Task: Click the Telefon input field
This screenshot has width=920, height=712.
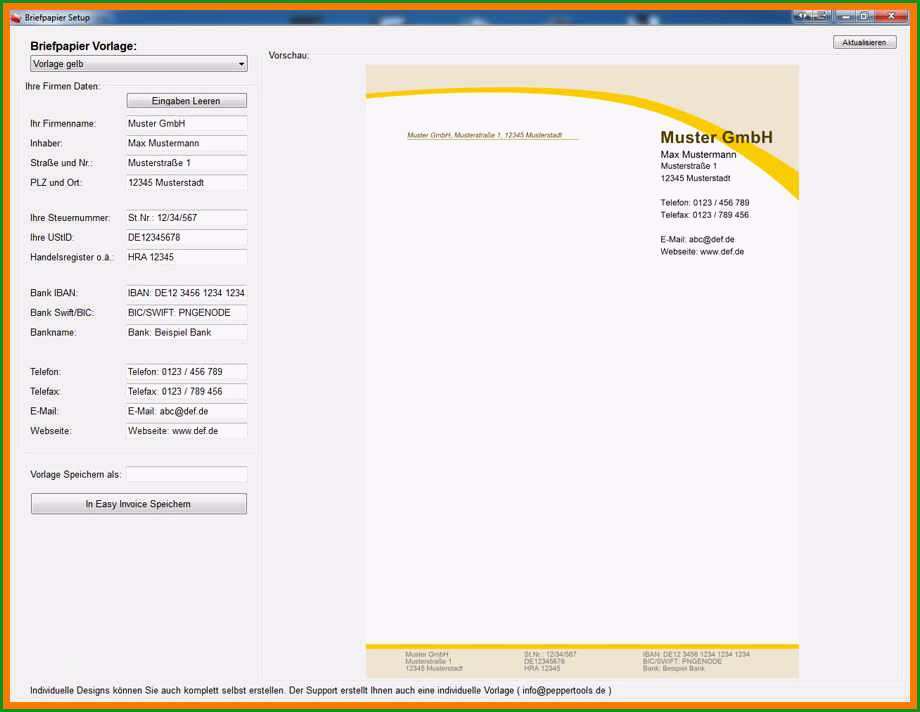Action: point(187,372)
